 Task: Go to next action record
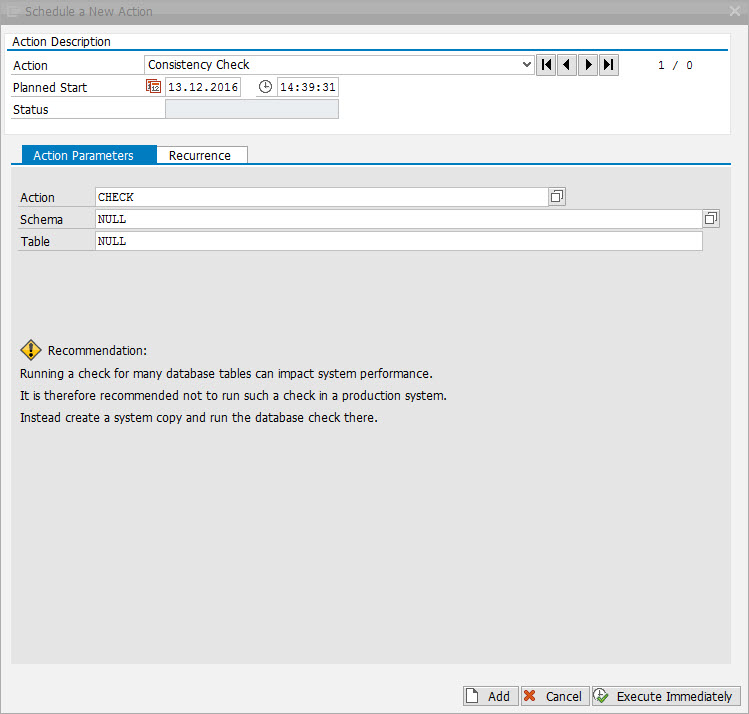(588, 65)
